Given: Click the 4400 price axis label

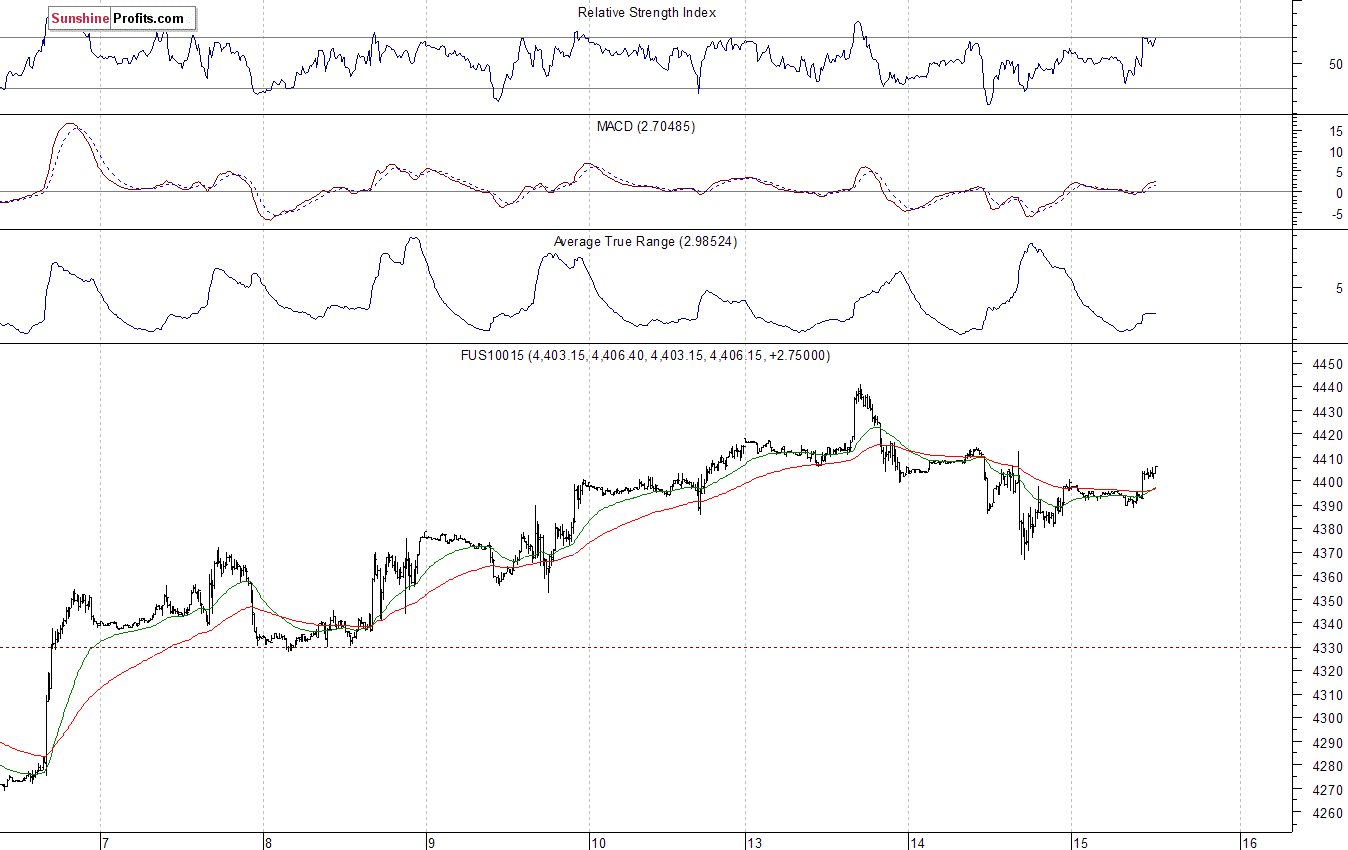Looking at the screenshot, I should tap(1329, 483).
